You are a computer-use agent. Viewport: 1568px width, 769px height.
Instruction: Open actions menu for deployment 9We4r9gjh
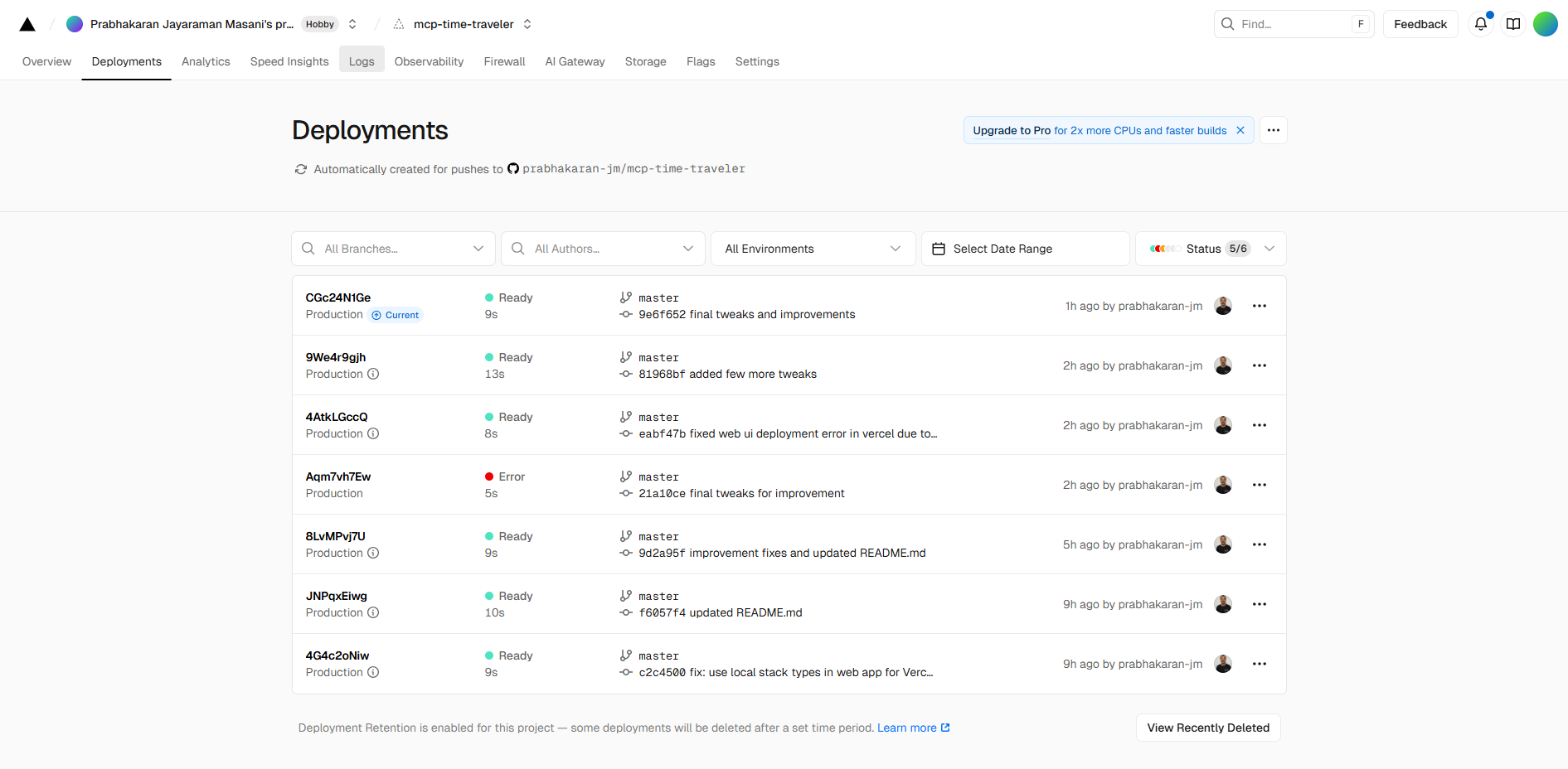(x=1260, y=365)
